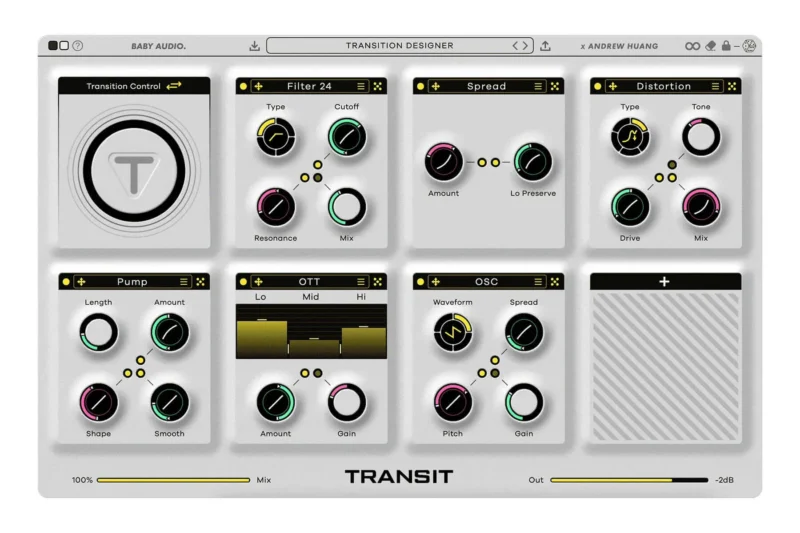800x533 pixels.
Task: Click the Filter 24 Resonance knob
Action: pos(276,207)
